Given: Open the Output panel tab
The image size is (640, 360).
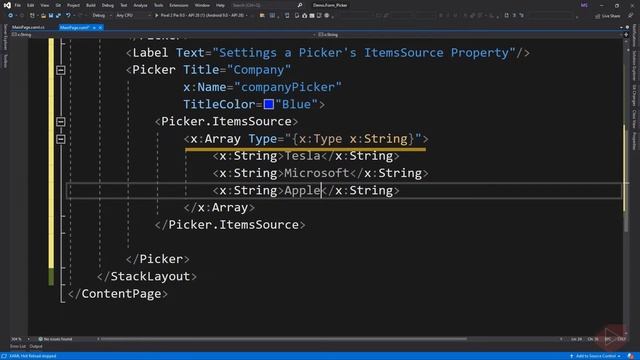Looking at the screenshot, I should [x=36, y=347].
